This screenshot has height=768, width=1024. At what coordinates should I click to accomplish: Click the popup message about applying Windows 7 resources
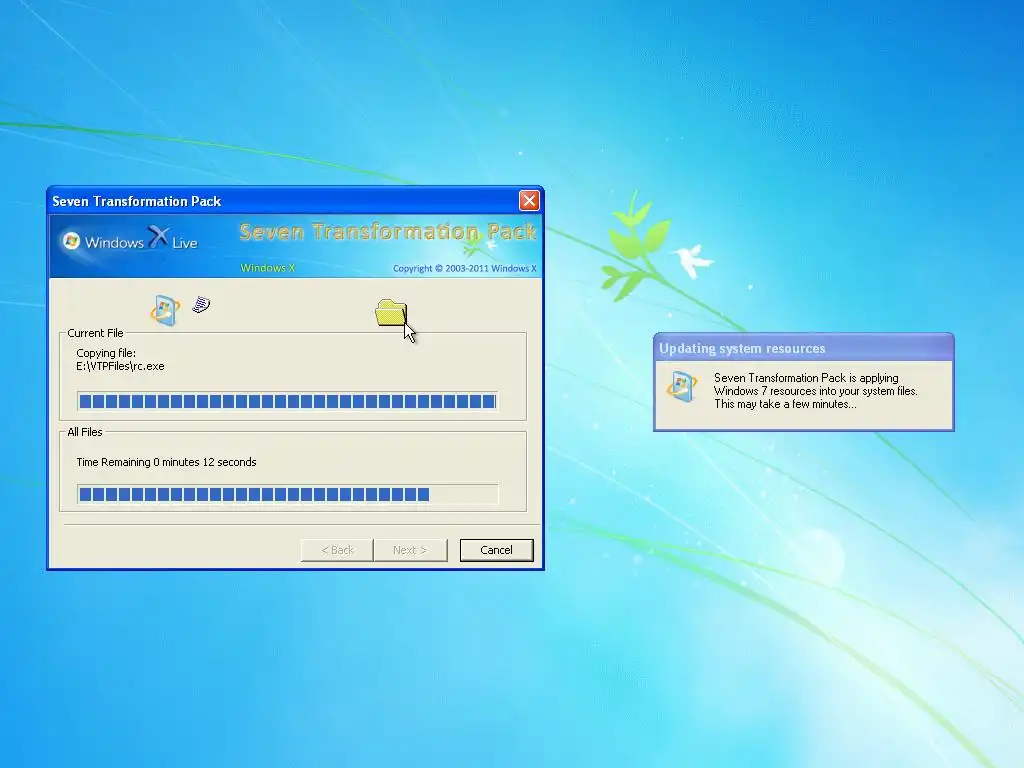pos(816,391)
